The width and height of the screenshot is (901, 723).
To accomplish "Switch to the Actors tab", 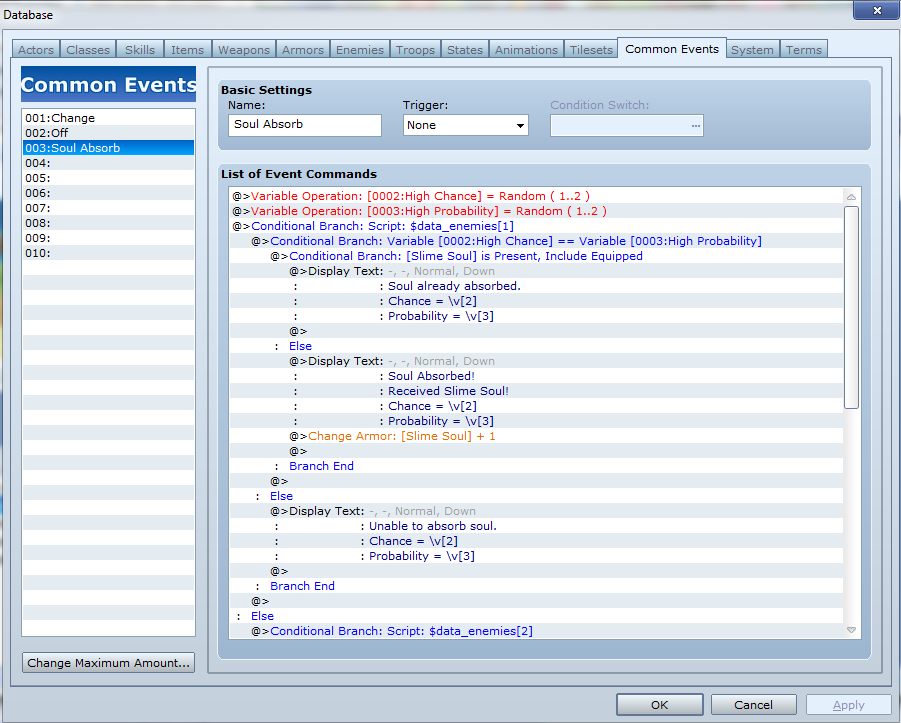I will 36,50.
